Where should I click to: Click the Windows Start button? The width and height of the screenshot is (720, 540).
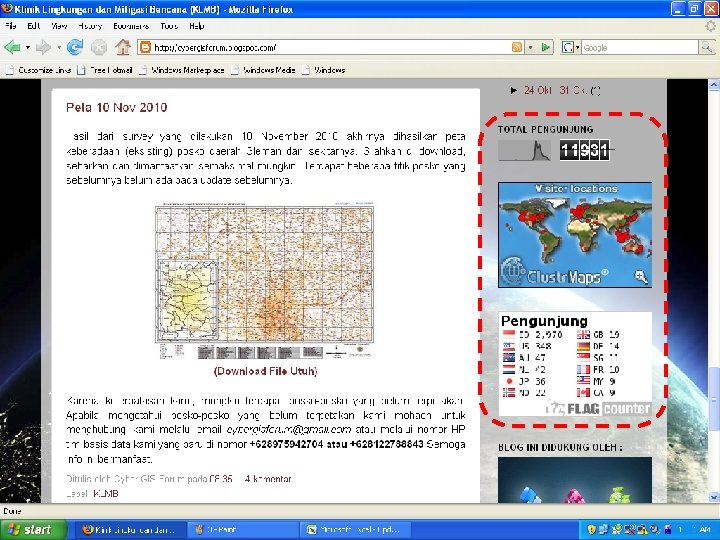[x=32, y=530]
